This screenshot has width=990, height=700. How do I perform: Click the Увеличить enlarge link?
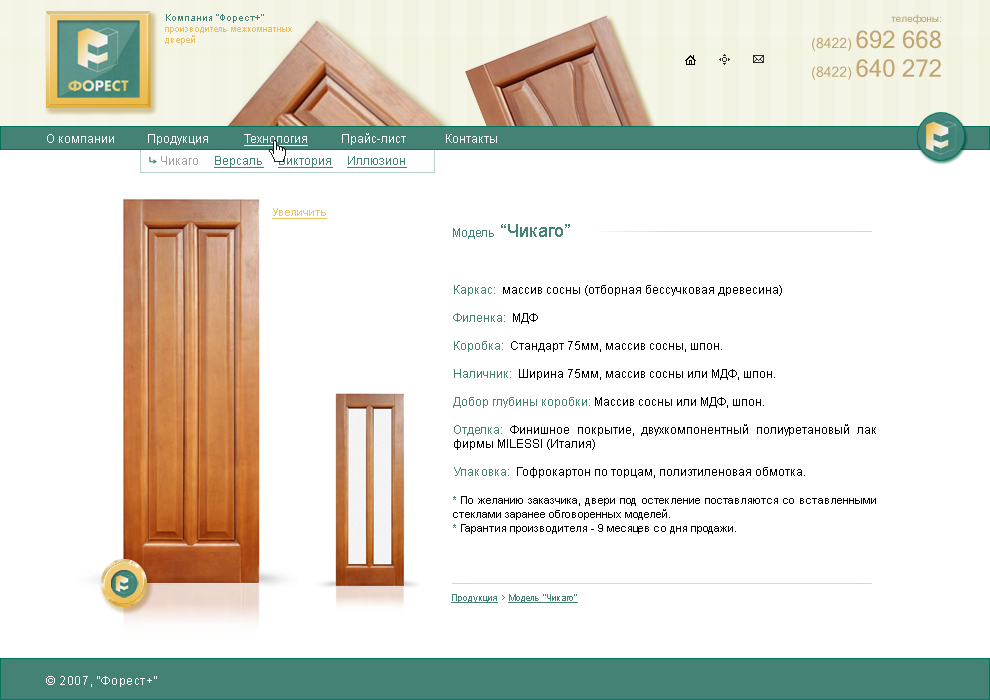(299, 212)
